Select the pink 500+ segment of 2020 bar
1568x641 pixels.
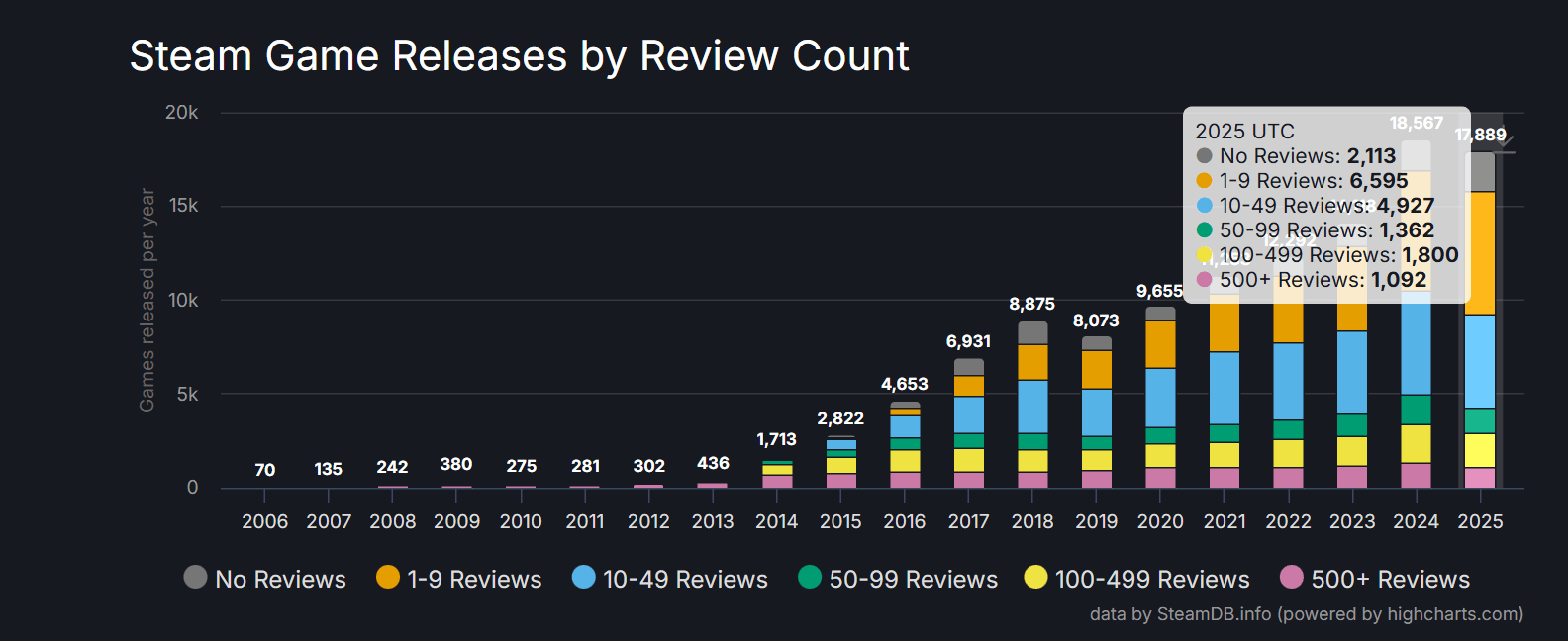point(1160,478)
